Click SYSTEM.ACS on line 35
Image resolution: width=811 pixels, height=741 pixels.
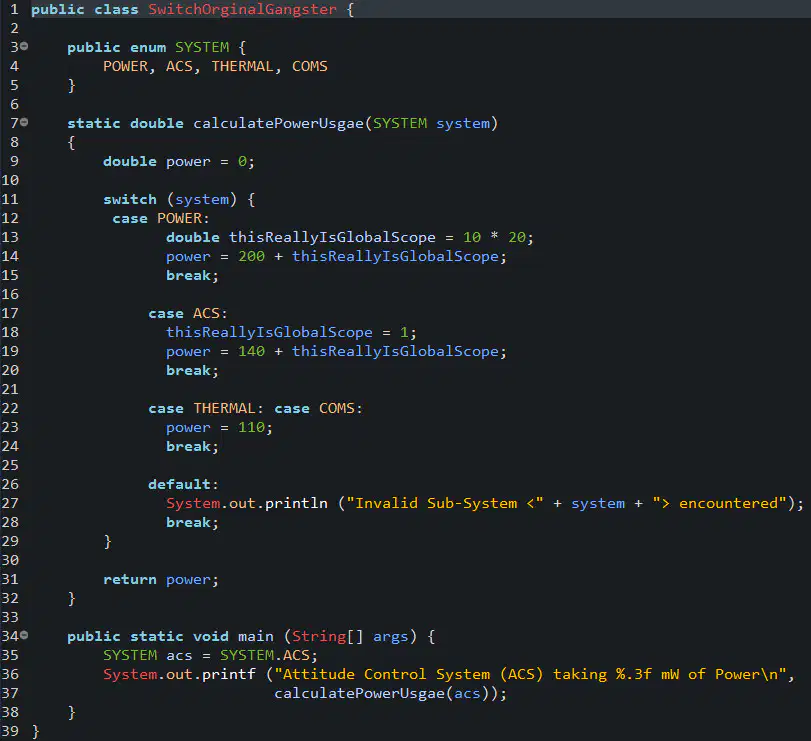click(265, 655)
